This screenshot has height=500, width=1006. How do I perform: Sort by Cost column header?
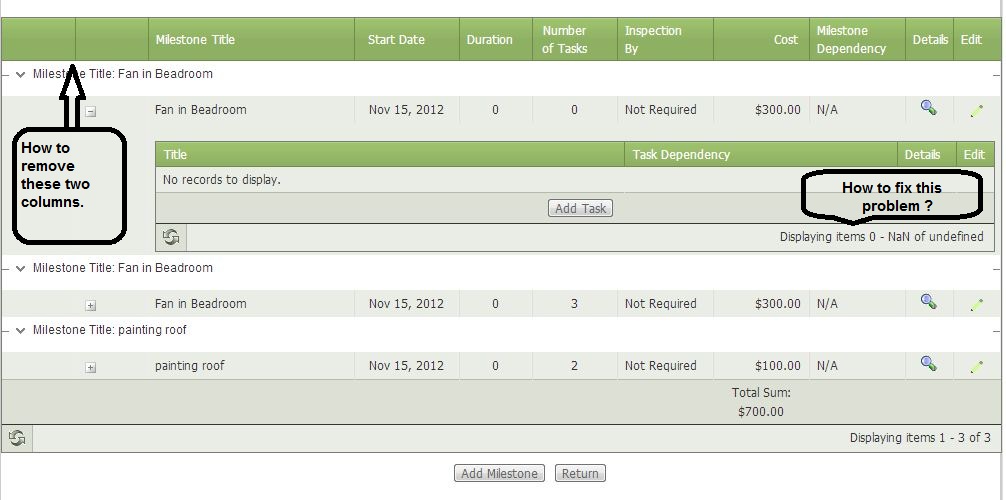785,40
